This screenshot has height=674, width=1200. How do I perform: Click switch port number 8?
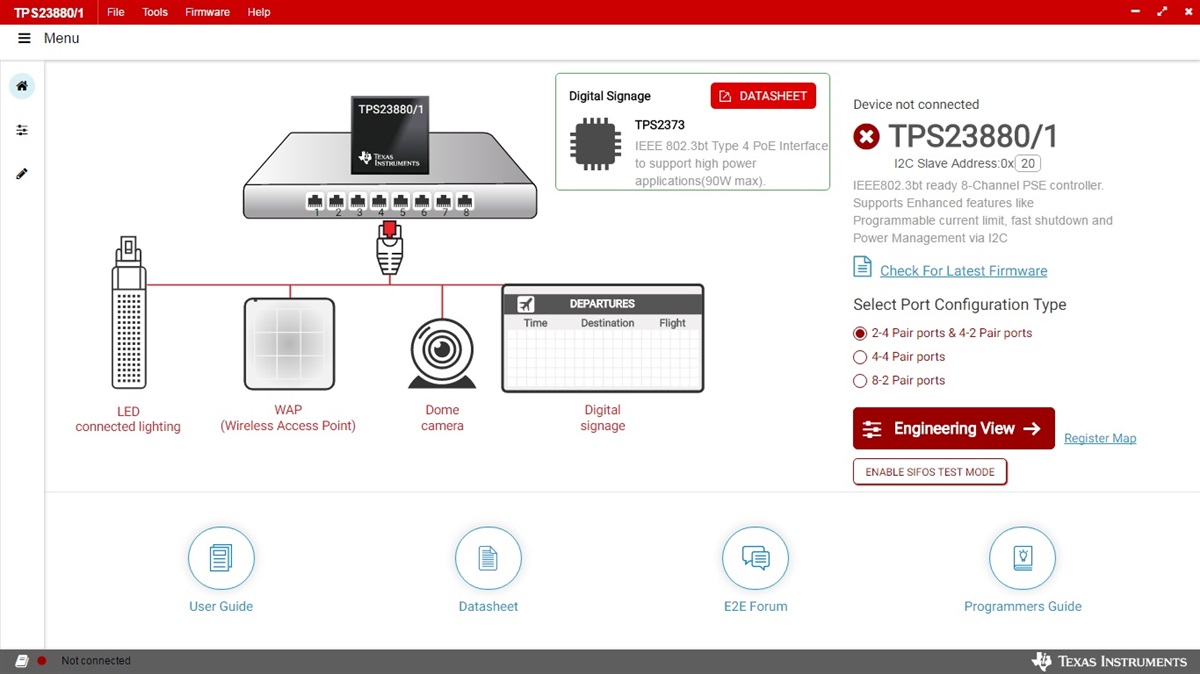(465, 202)
